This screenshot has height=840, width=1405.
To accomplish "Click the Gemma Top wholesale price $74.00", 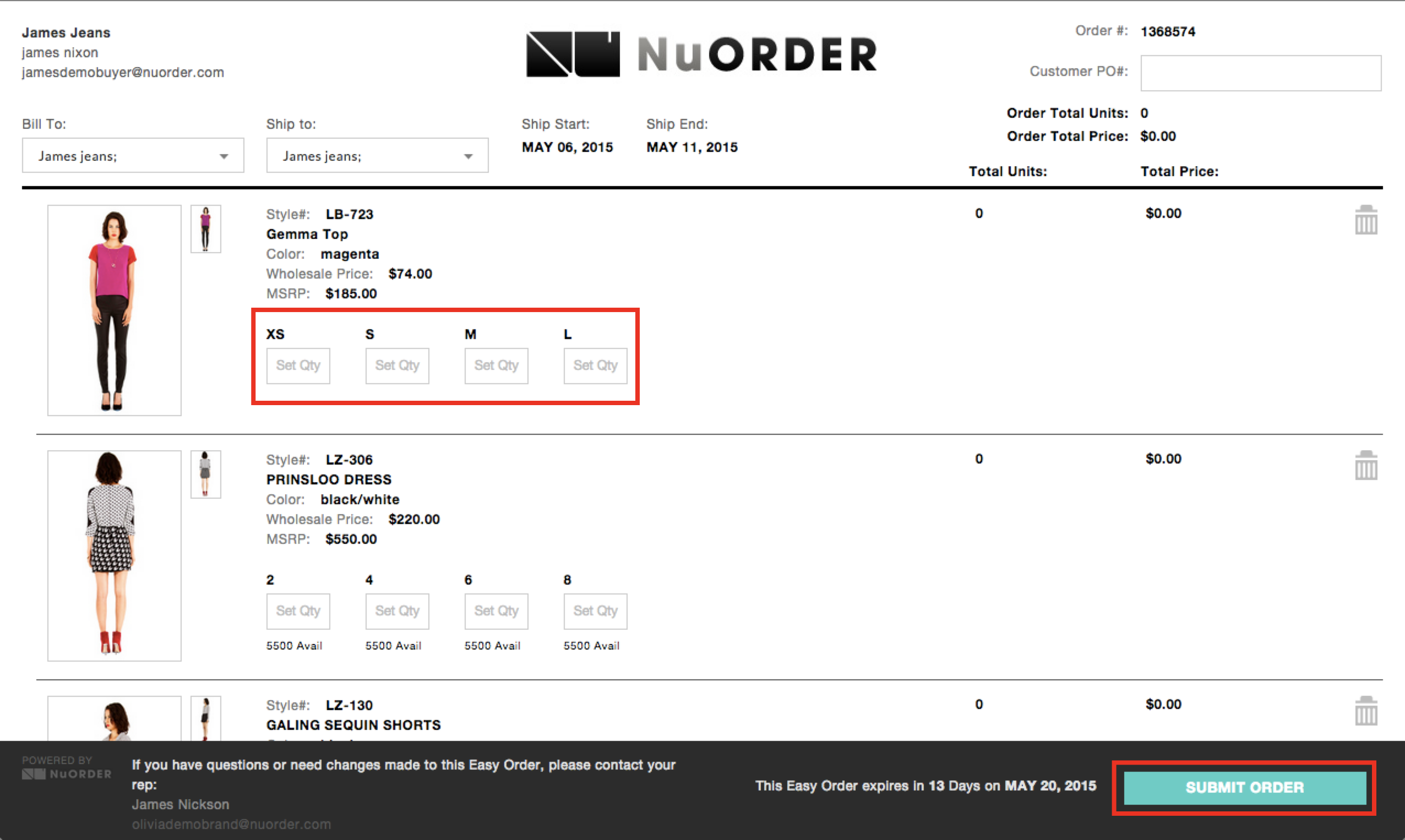I will tap(410, 274).
